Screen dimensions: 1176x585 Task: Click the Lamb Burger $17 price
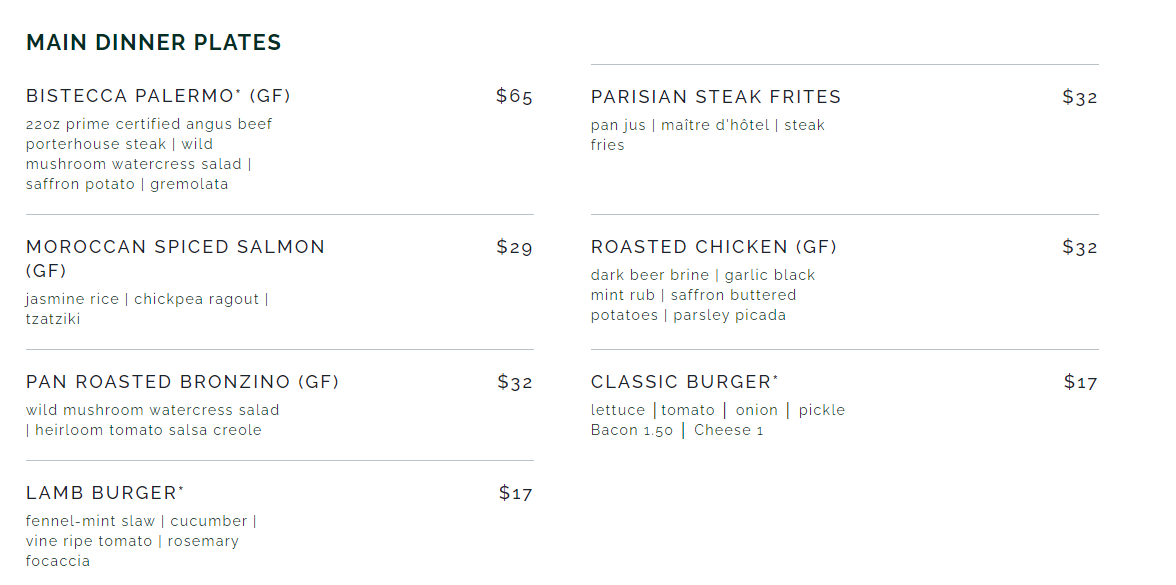(515, 493)
